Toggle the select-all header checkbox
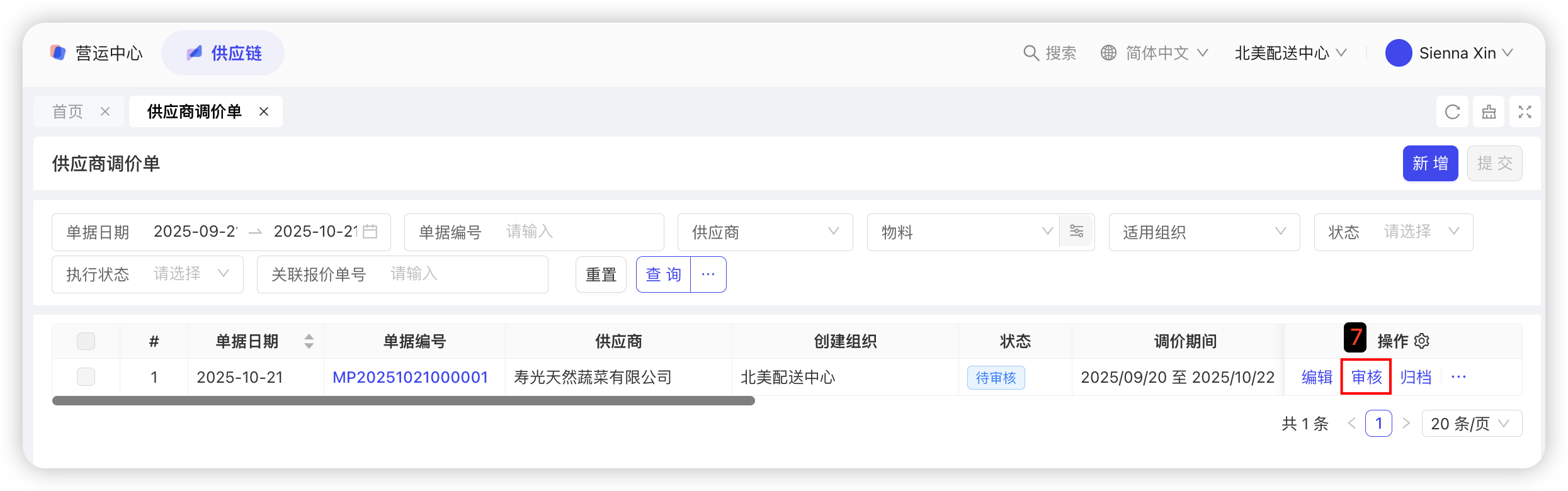Viewport: 1568px width, 491px height. click(x=86, y=341)
